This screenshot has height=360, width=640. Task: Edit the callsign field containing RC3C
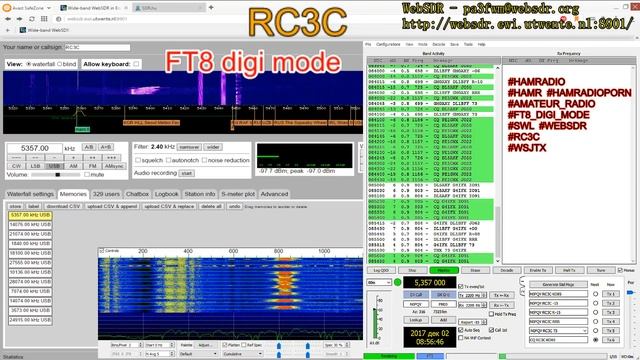pos(97,47)
